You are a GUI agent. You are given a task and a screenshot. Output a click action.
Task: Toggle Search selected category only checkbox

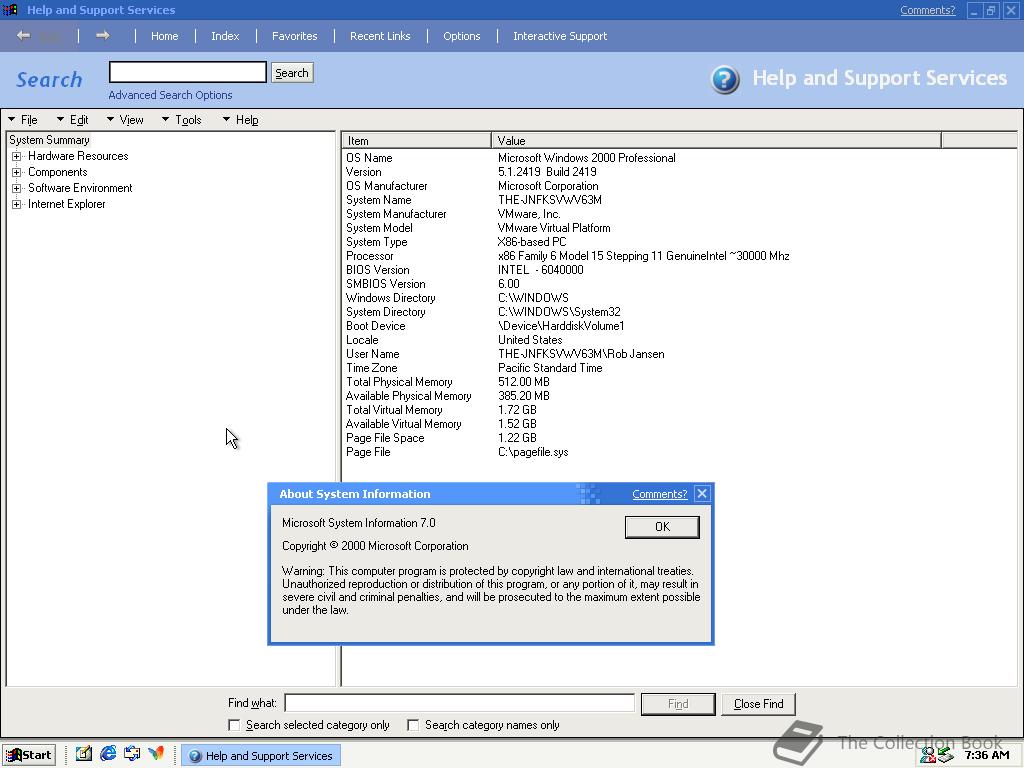[x=234, y=725]
